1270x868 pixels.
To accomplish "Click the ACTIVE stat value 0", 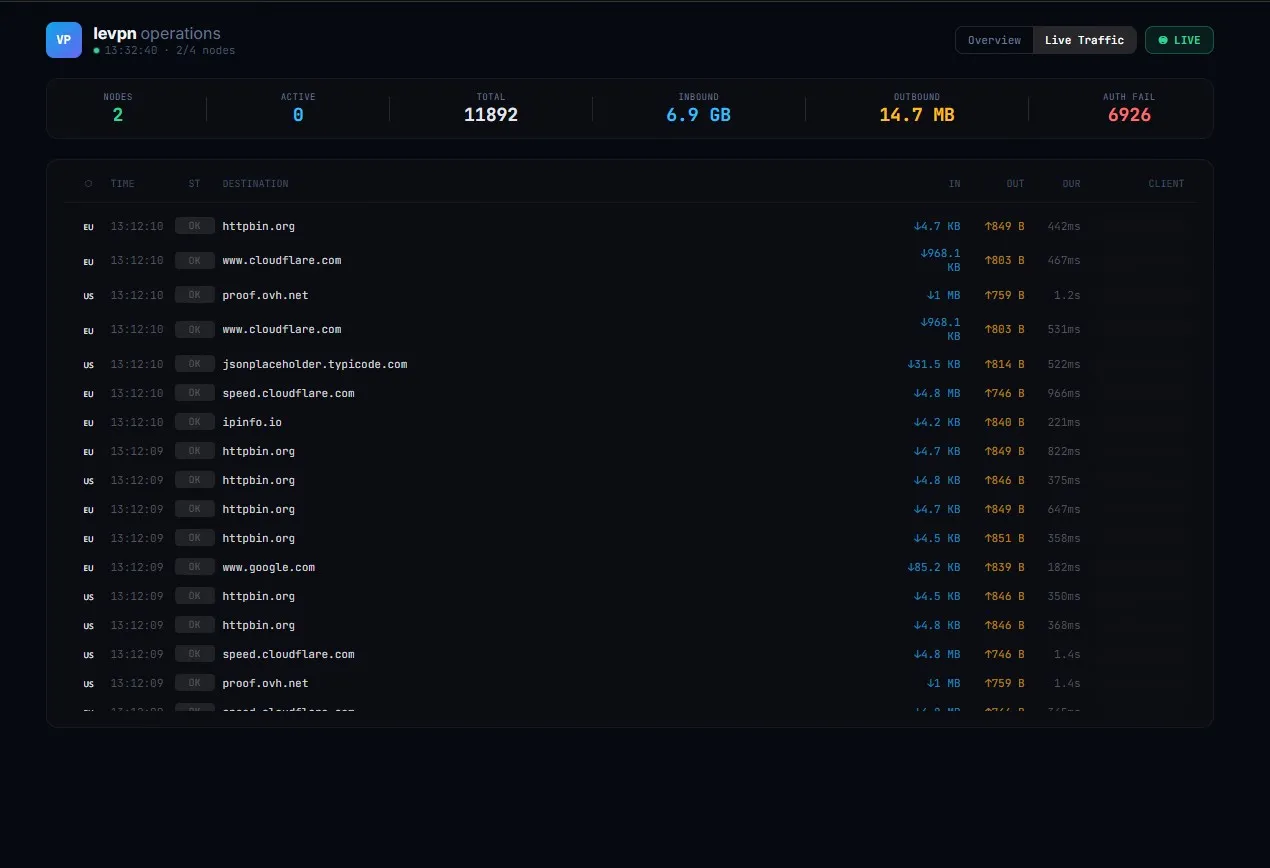I will point(298,115).
